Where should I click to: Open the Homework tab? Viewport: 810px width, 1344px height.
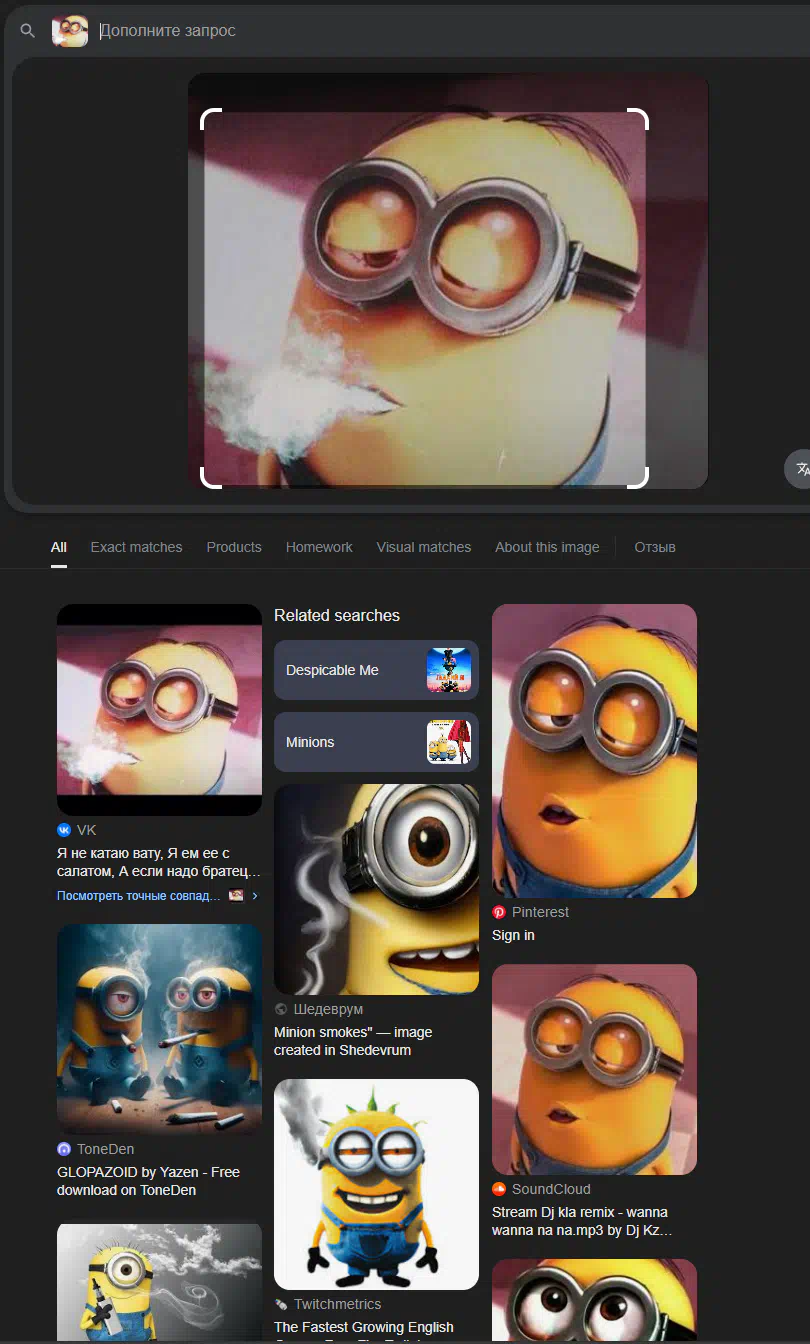[319, 547]
